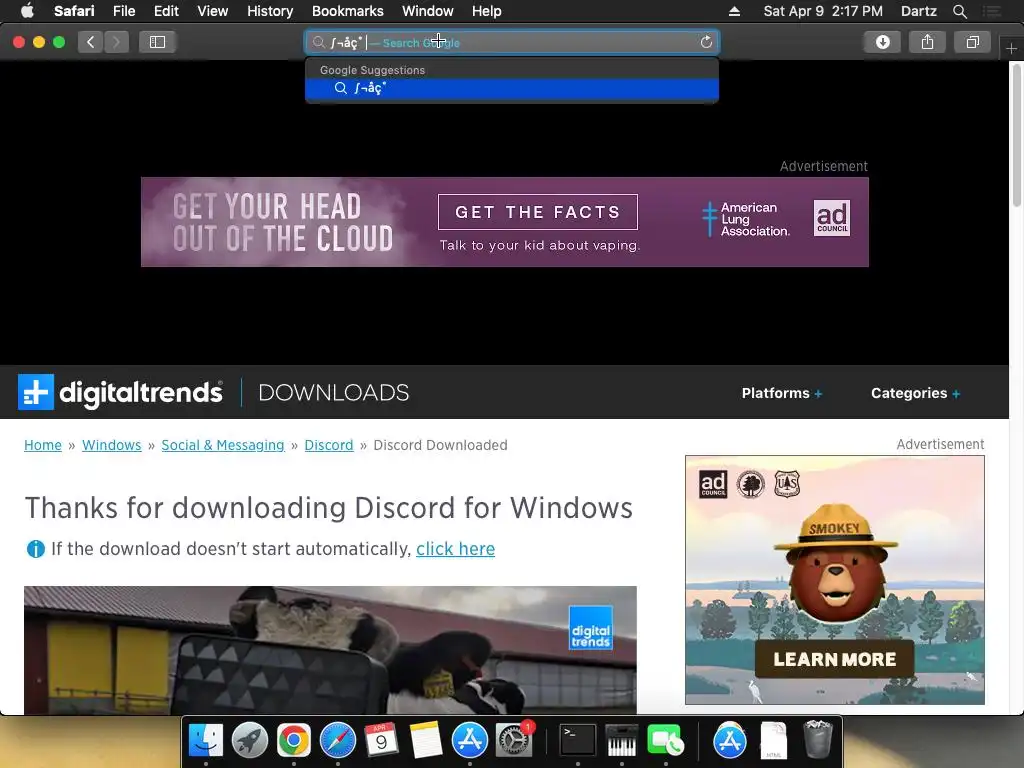1024x768 pixels.
Task: Open the File menu
Action: (124, 11)
